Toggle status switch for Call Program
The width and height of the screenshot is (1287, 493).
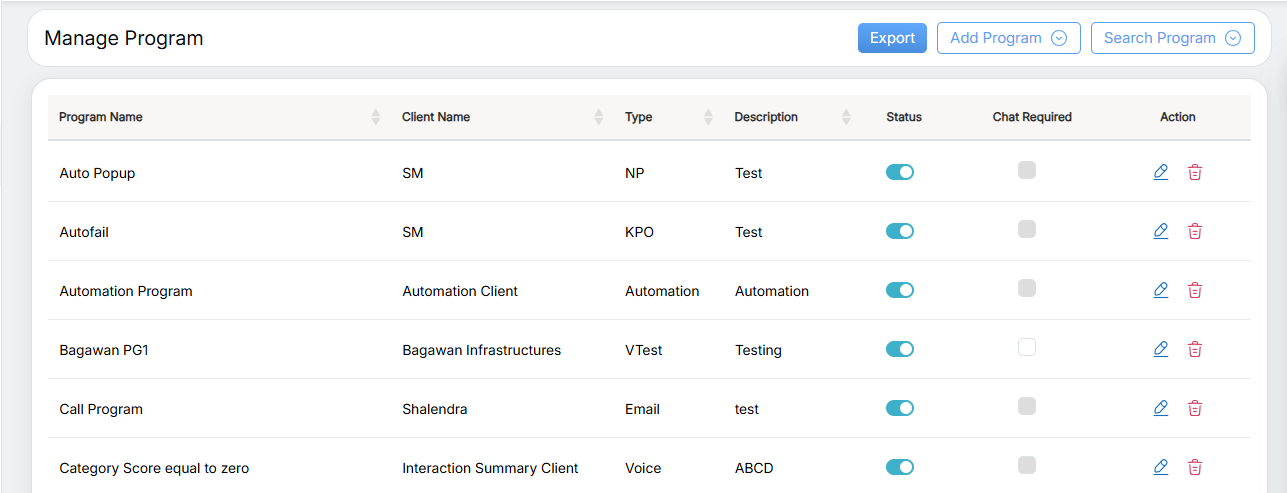(x=900, y=408)
